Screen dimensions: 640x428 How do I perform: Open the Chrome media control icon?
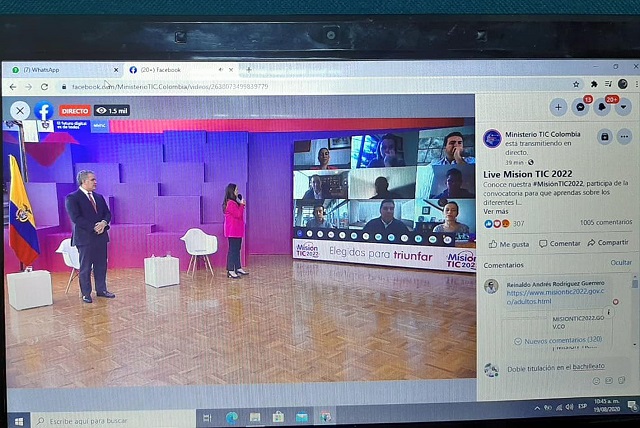(608, 84)
